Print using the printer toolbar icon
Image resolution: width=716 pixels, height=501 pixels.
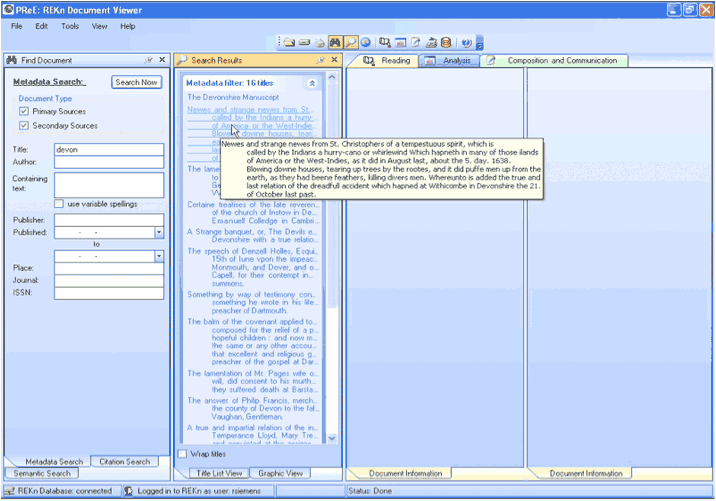tap(320, 43)
